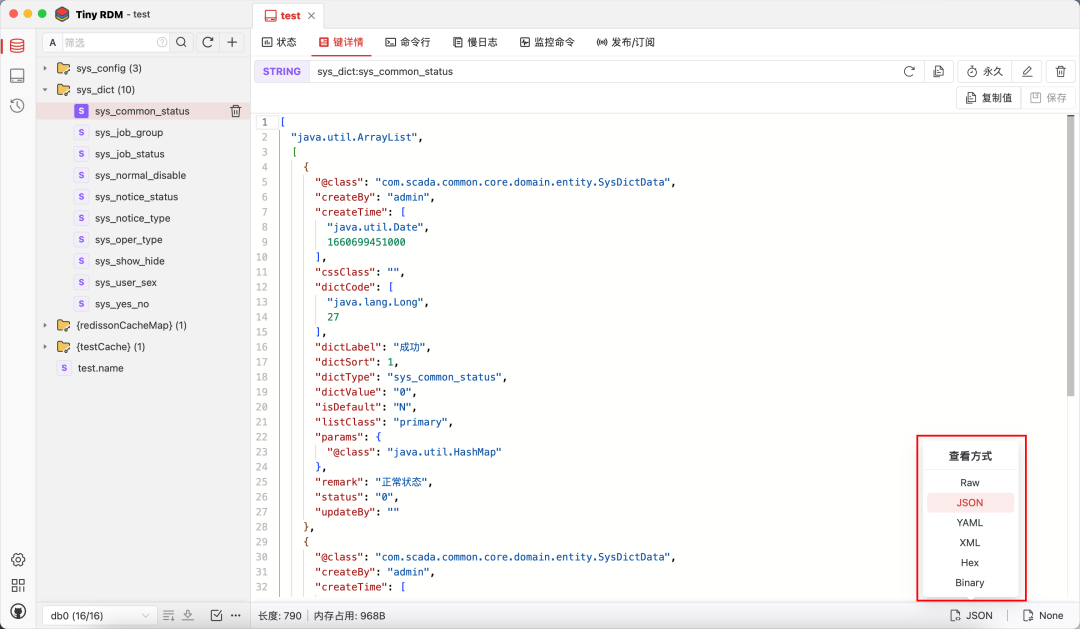The width and height of the screenshot is (1080, 629).
Task: Delete the key via the trash icon toolbar
Action: pos(1059,71)
